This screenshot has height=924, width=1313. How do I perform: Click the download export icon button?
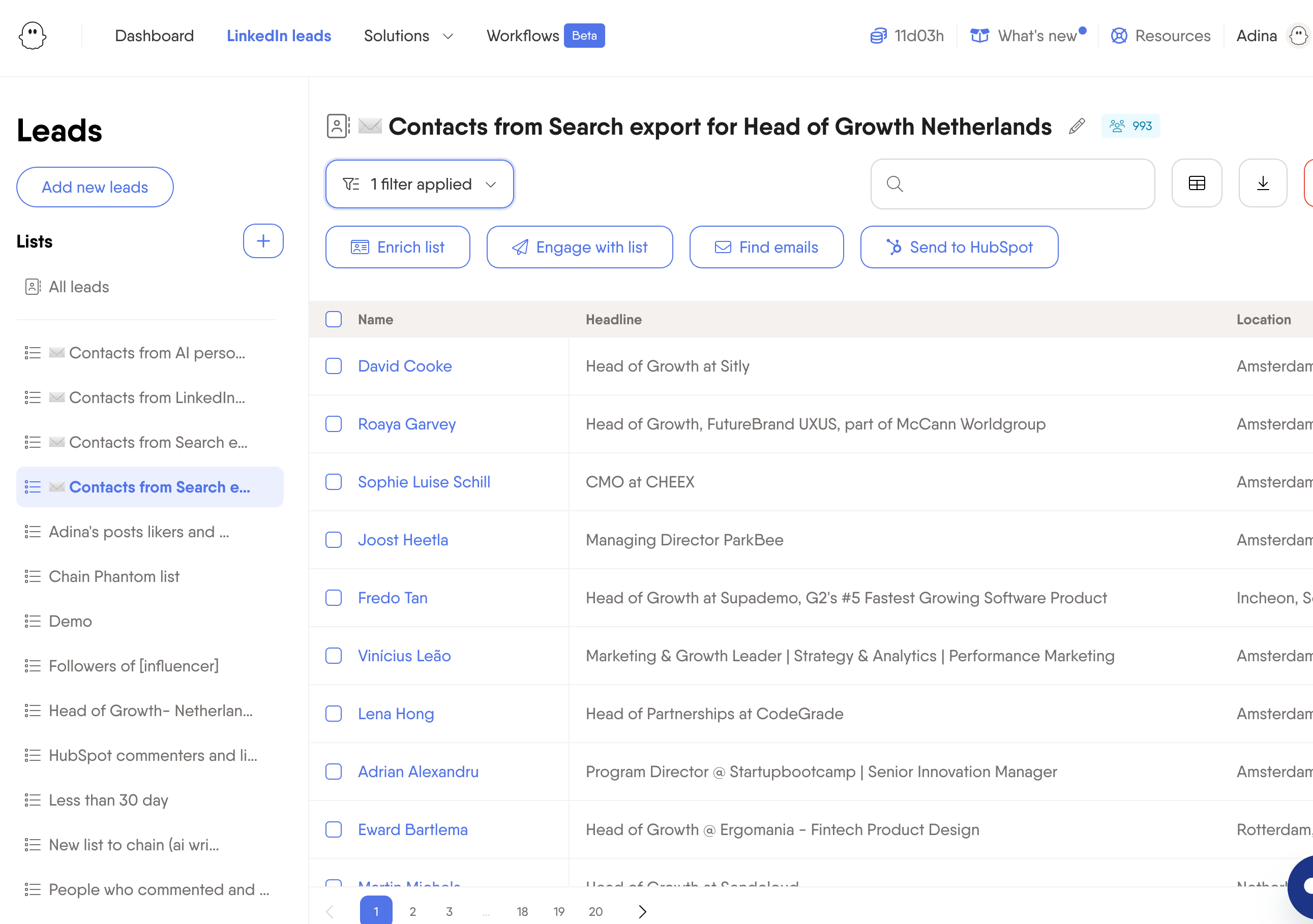coord(1263,183)
